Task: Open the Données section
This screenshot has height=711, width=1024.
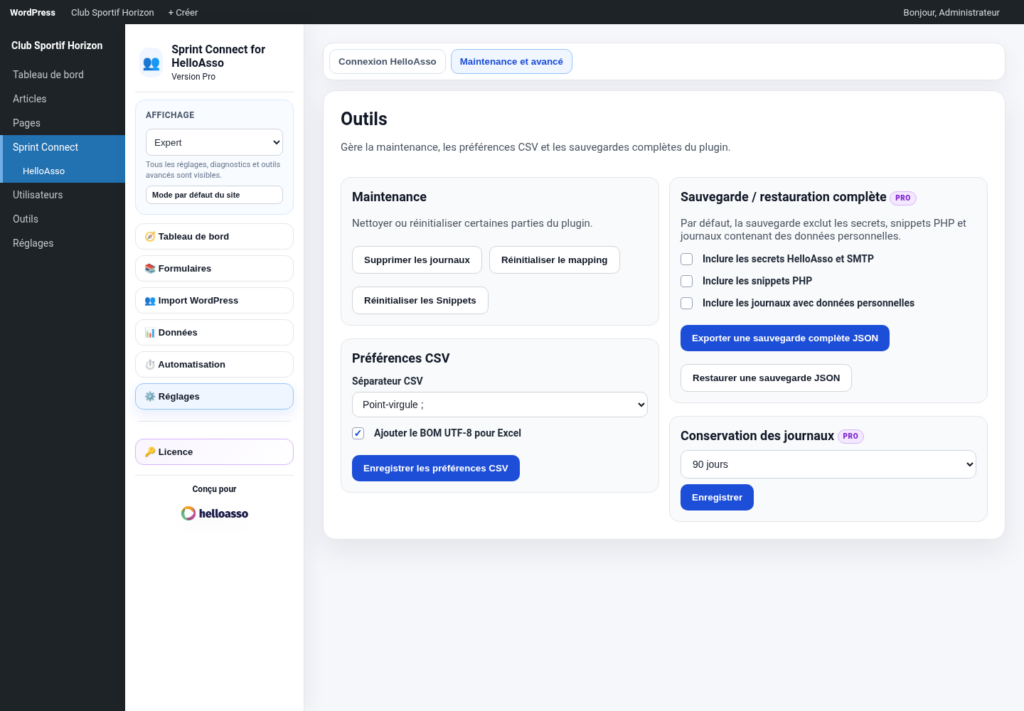Action: pyautogui.click(x=214, y=332)
